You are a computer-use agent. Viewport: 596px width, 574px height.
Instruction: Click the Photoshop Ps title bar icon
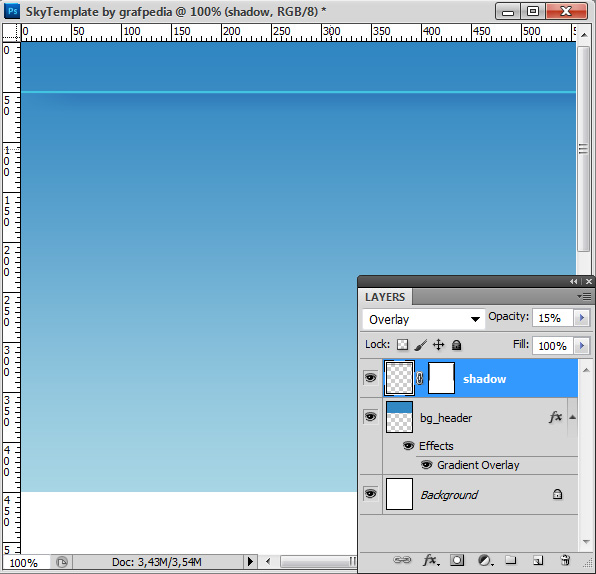tap(13, 11)
